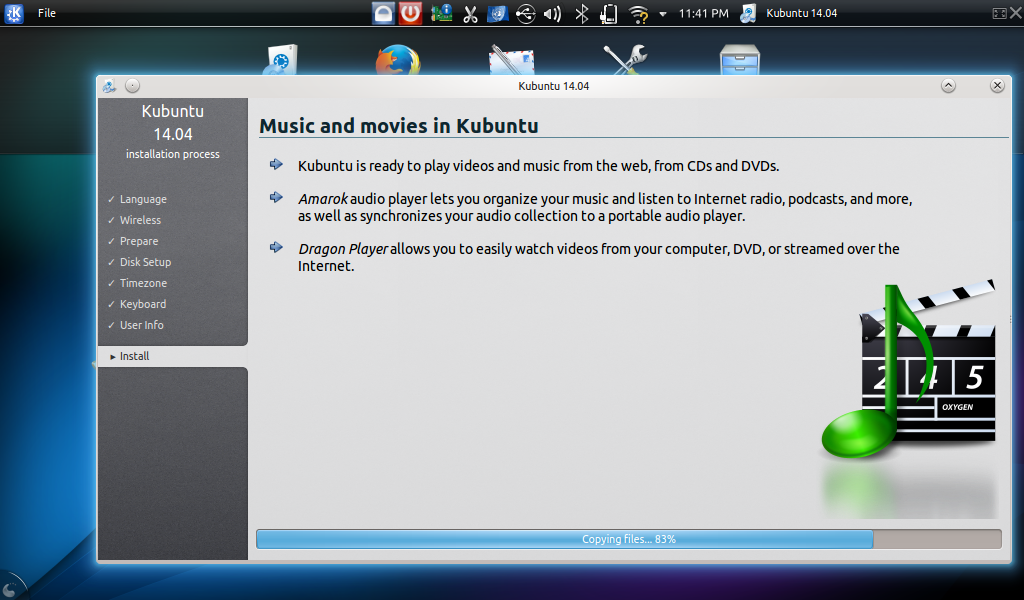Screen dimensions: 1024x600
Task: Open the clipboard scissors icon
Action: point(470,14)
